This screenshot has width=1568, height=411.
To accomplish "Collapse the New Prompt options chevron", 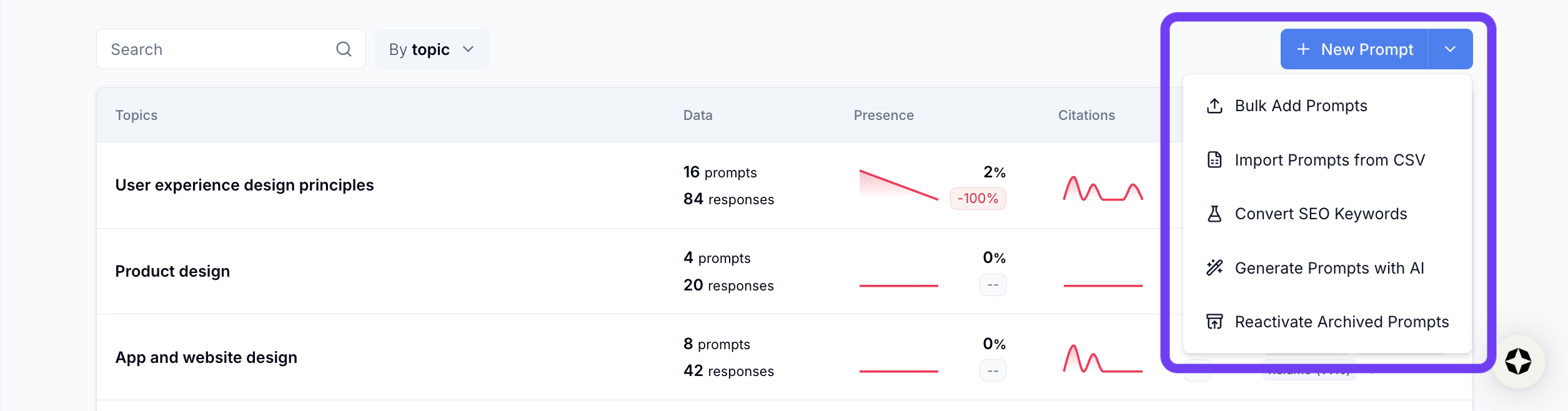I will click(x=1451, y=49).
